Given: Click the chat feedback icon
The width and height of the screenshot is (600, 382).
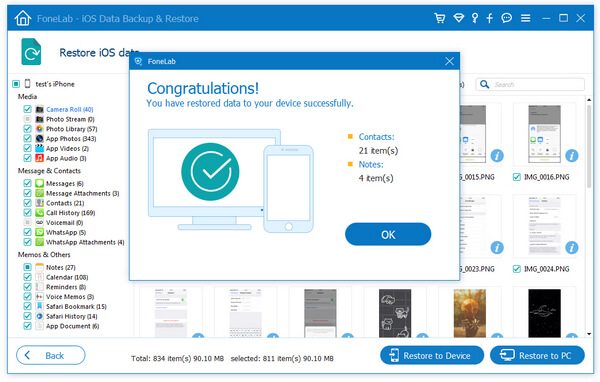Looking at the screenshot, I should [x=507, y=18].
